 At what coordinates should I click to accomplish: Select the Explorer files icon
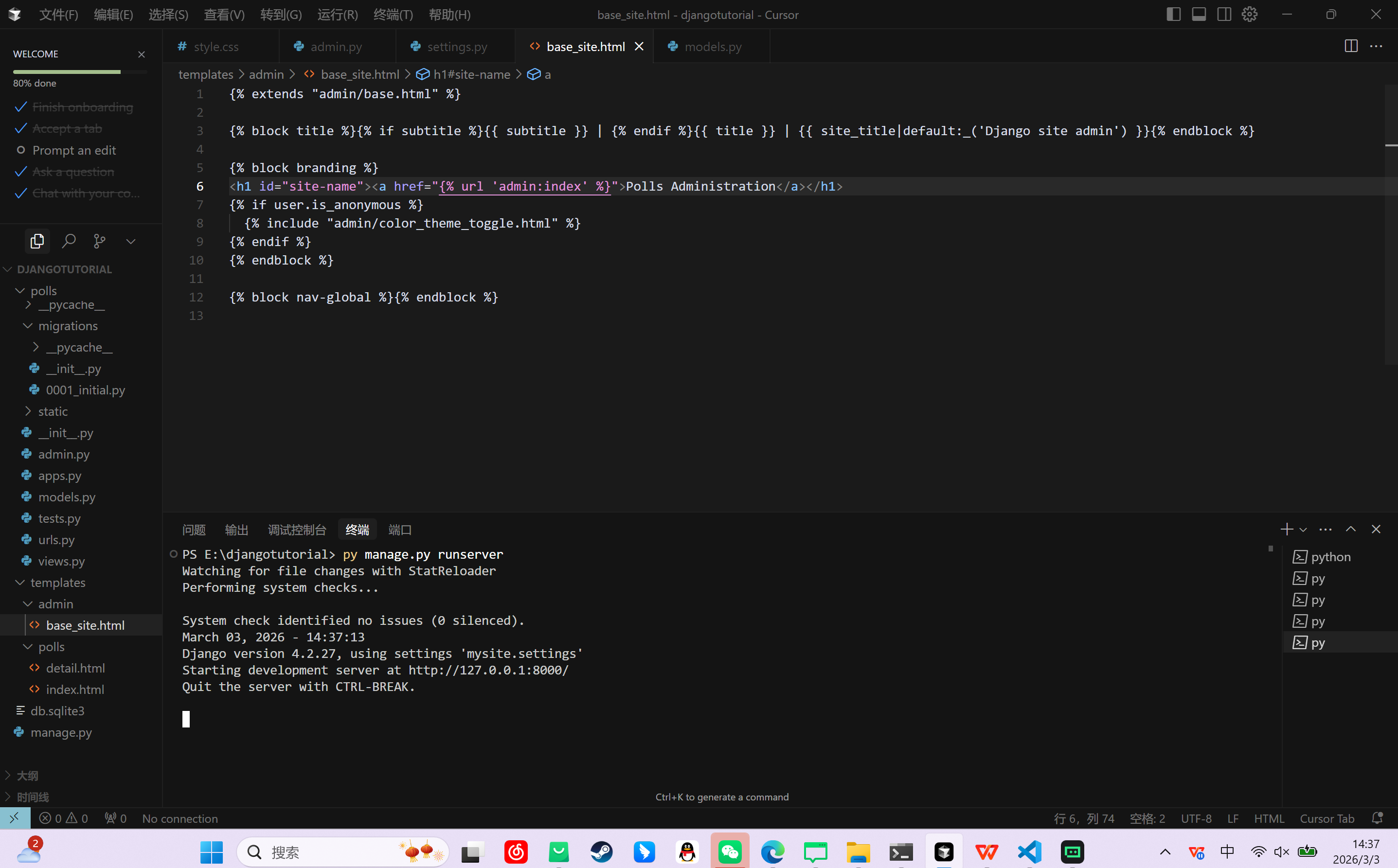point(37,241)
